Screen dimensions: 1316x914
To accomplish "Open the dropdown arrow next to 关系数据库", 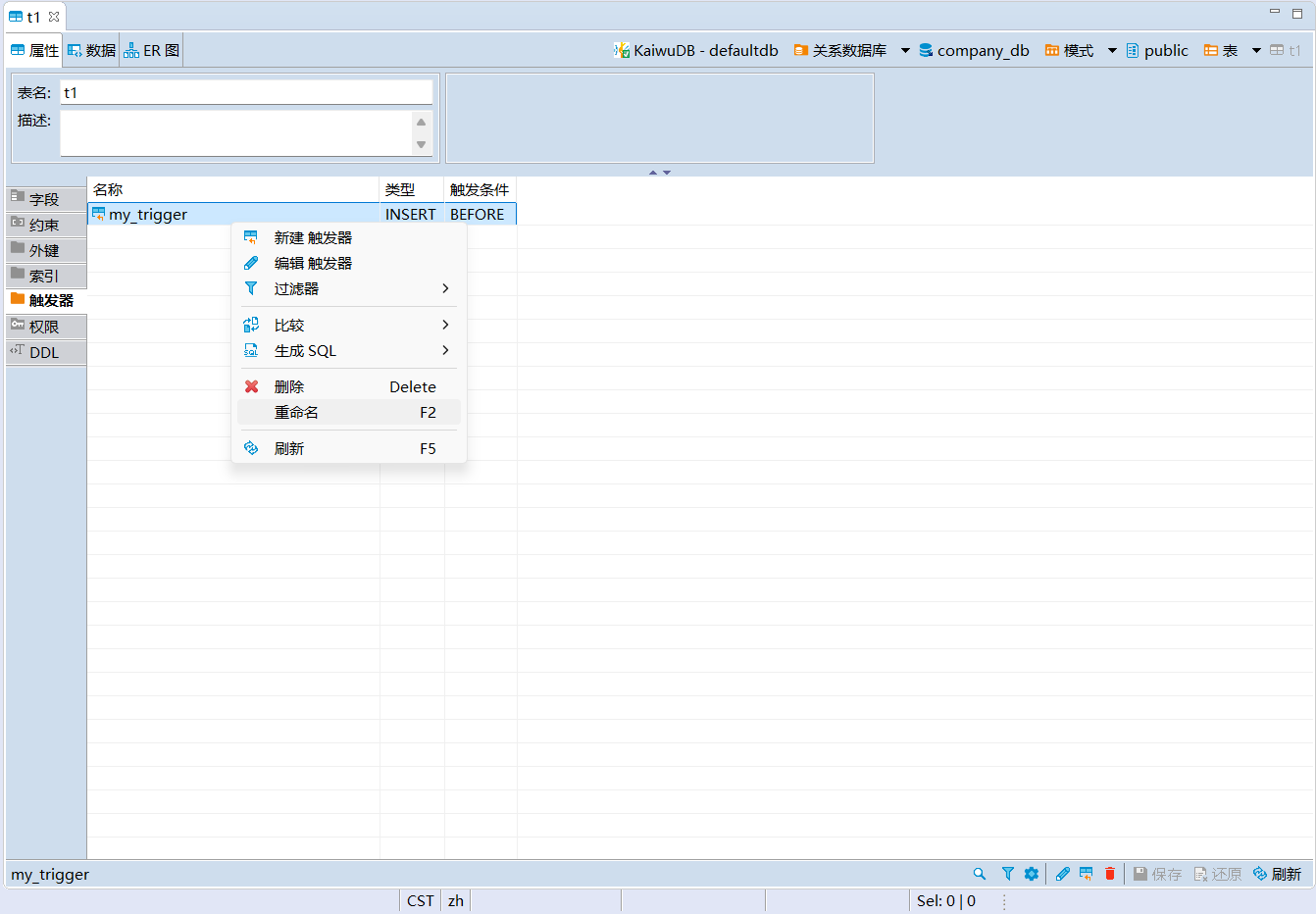I will point(905,51).
